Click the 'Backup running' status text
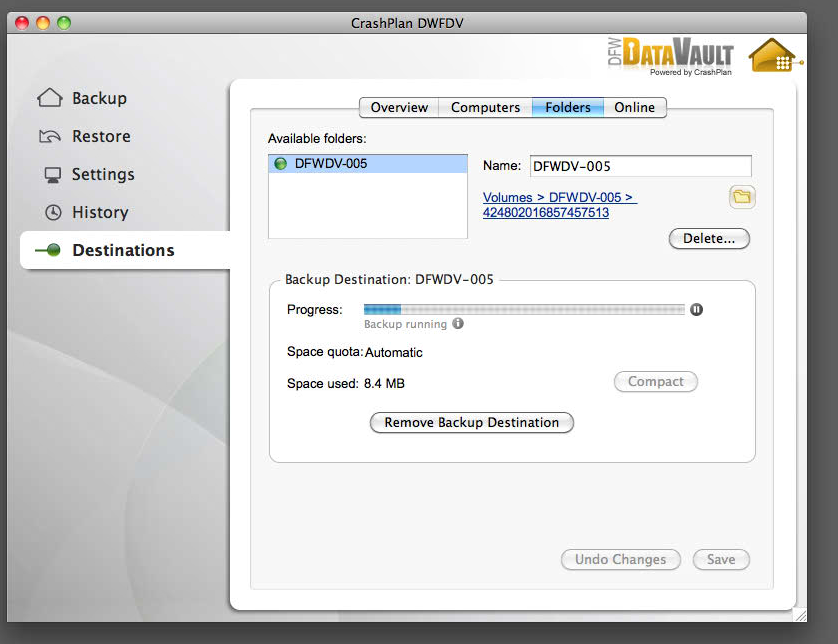Viewport: 838px width, 644px height. pyautogui.click(x=405, y=324)
